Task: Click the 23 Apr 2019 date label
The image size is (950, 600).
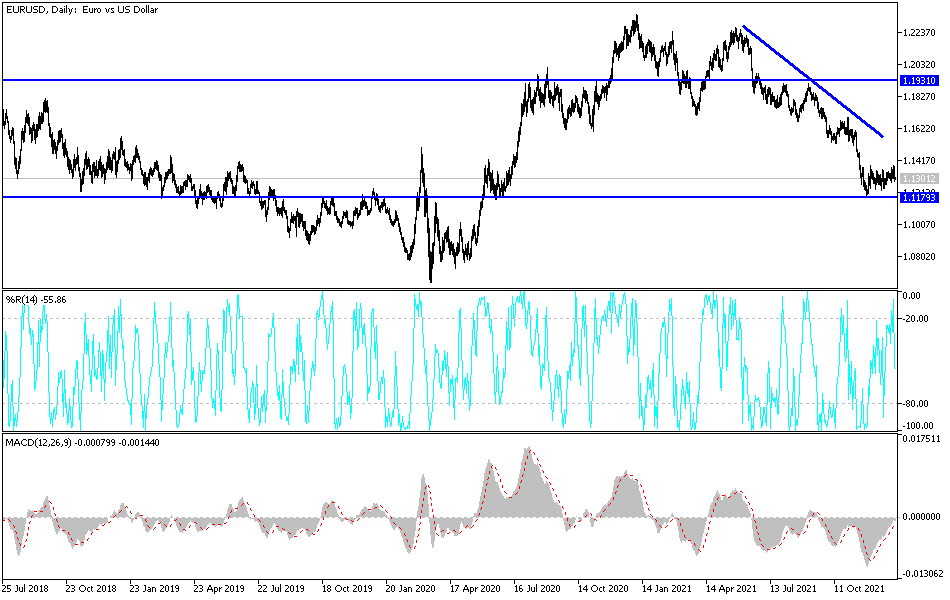Action: (219, 588)
